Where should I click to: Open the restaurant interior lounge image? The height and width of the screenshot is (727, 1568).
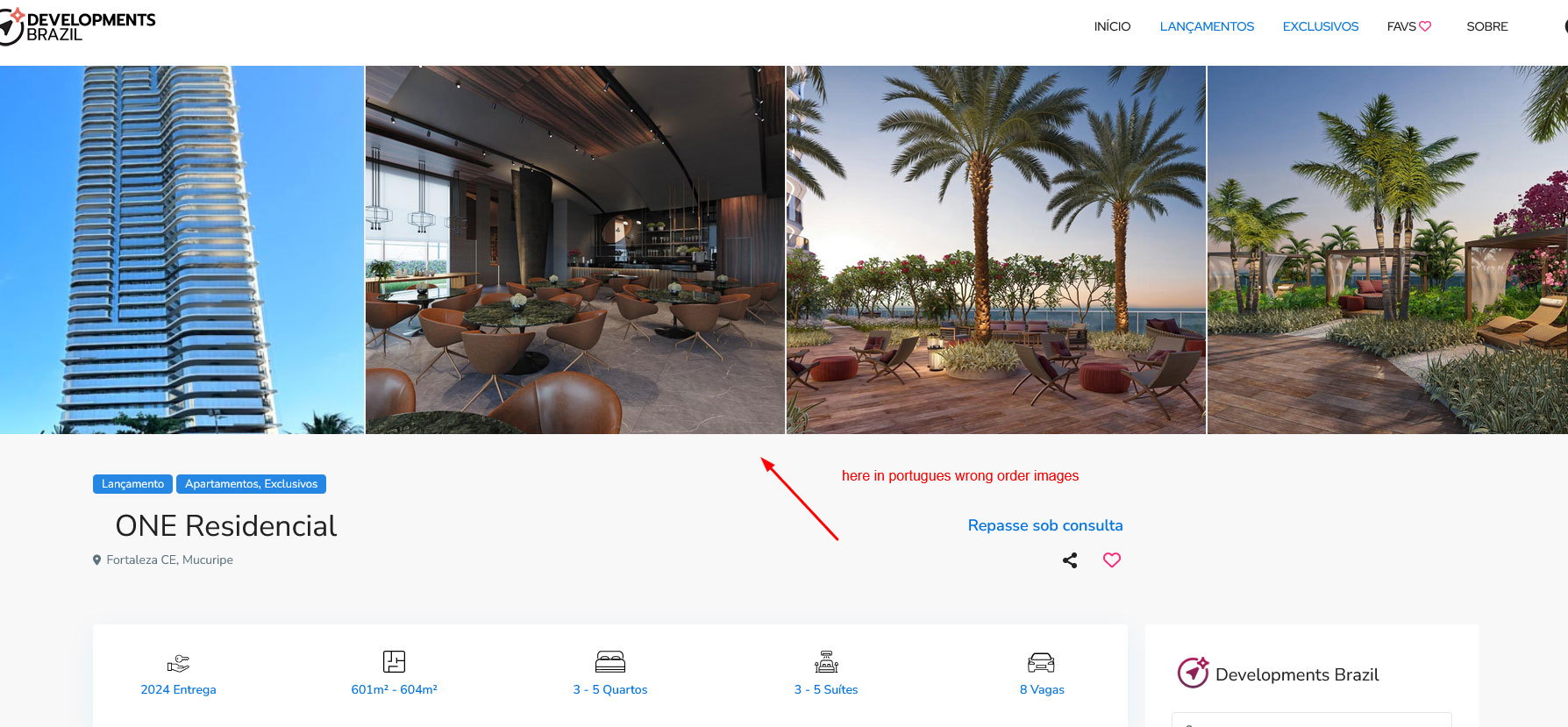point(575,250)
